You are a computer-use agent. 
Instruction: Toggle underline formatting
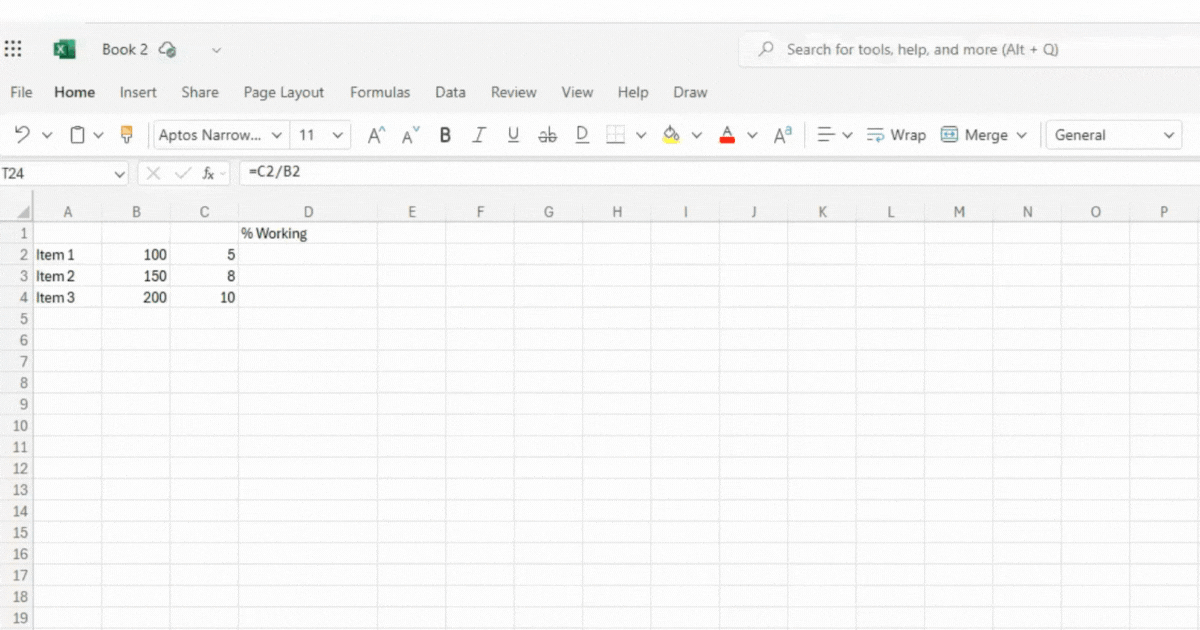click(512, 134)
